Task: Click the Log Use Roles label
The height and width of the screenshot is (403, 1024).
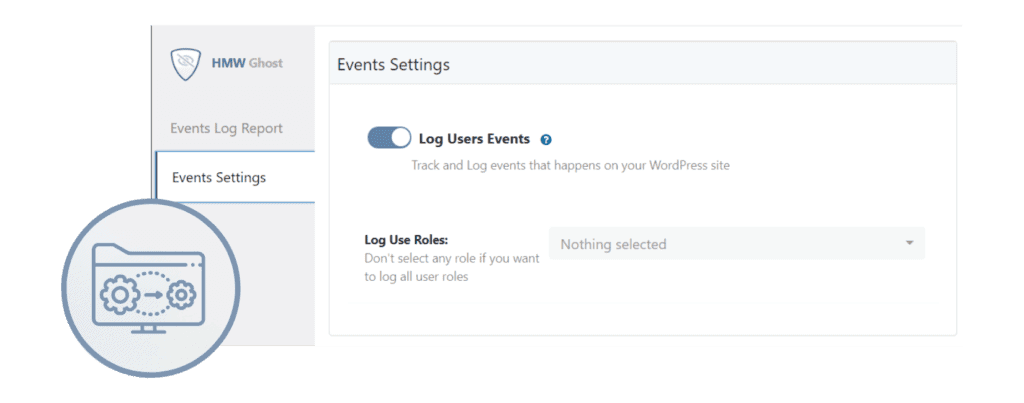Action: (405, 240)
